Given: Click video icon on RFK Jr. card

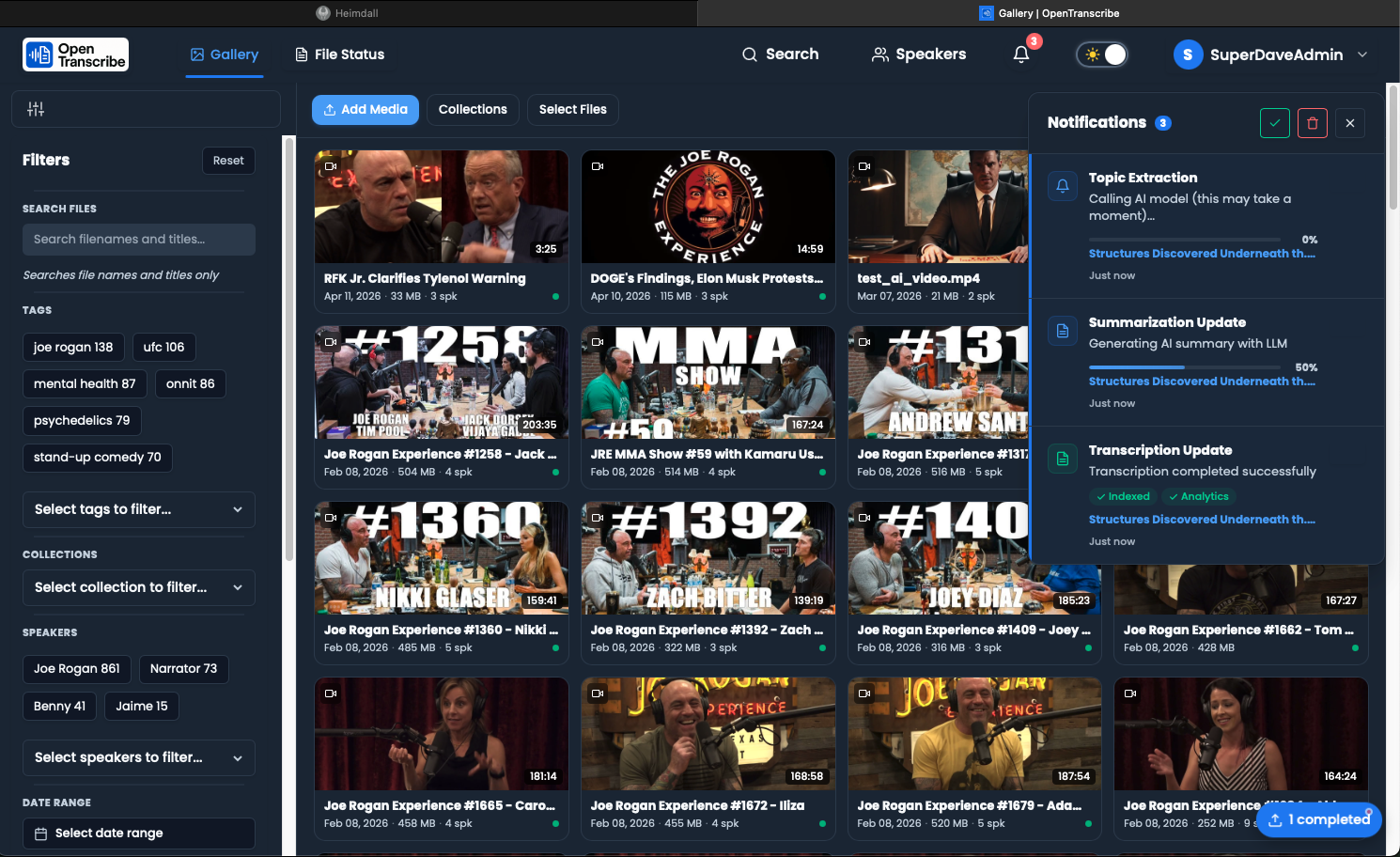Looking at the screenshot, I should [x=331, y=166].
